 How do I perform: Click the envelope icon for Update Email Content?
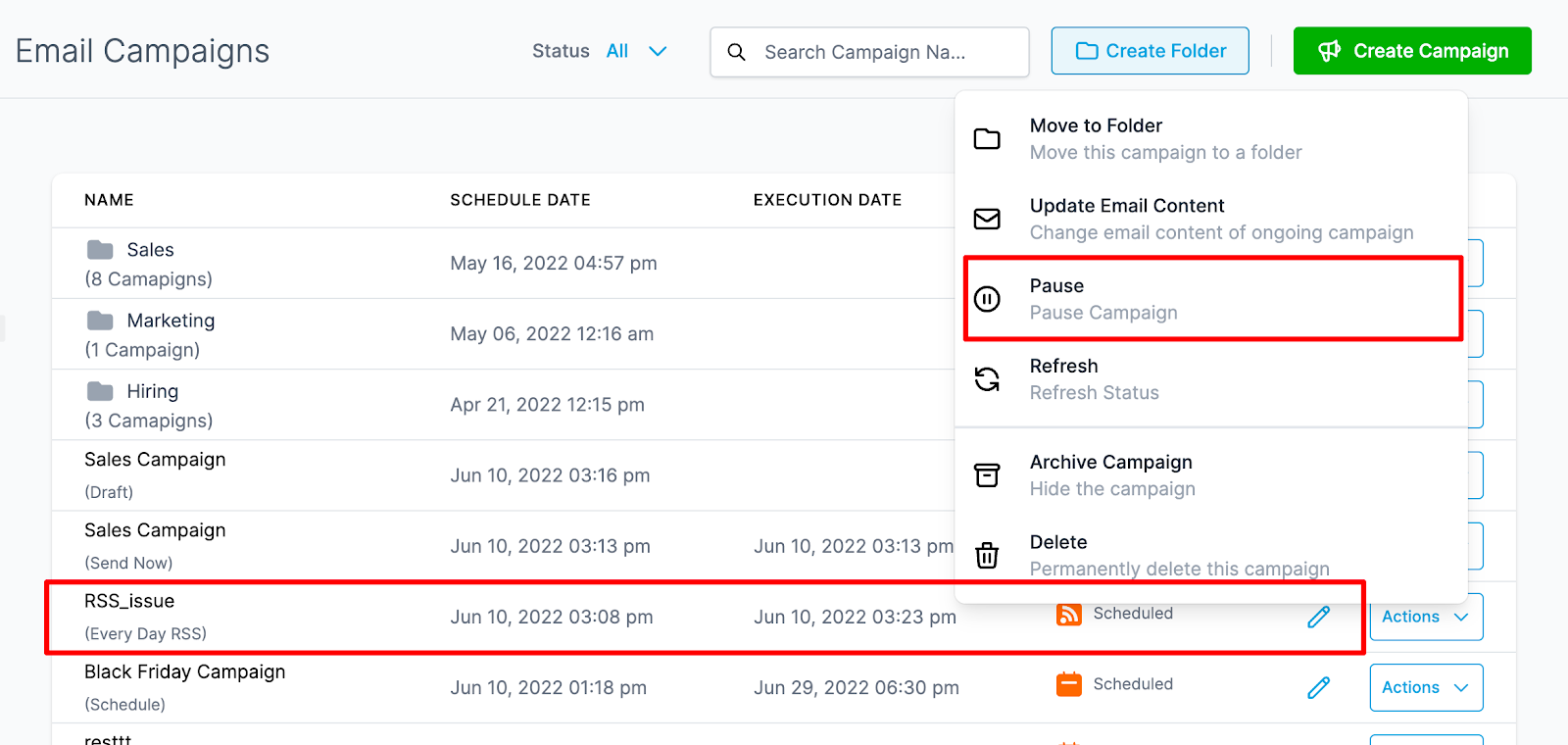point(987,219)
